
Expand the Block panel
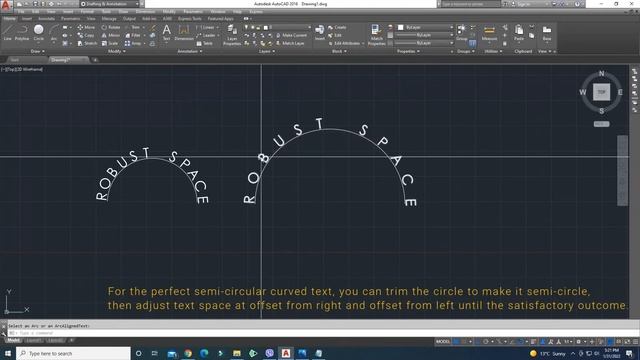339,51
